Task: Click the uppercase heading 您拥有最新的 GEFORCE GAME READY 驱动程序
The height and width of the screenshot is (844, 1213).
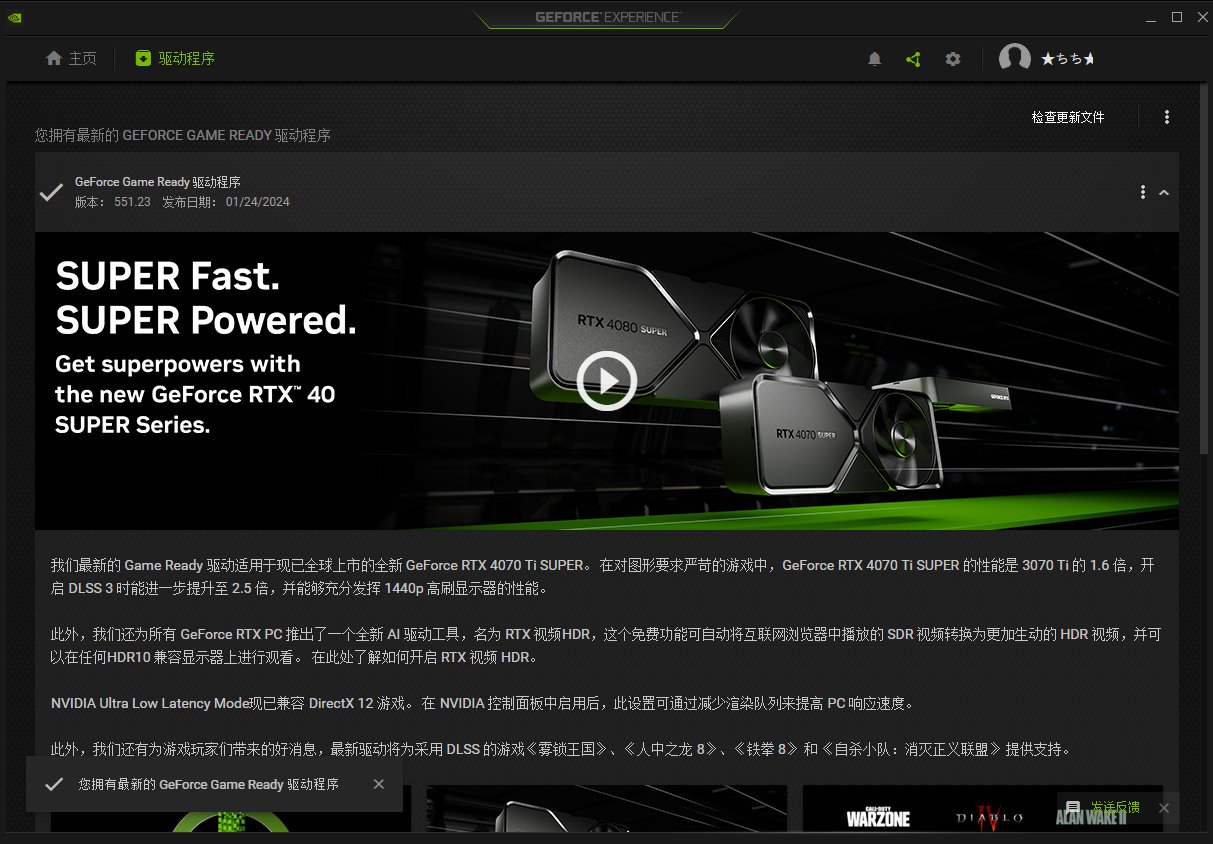Action: [x=183, y=135]
